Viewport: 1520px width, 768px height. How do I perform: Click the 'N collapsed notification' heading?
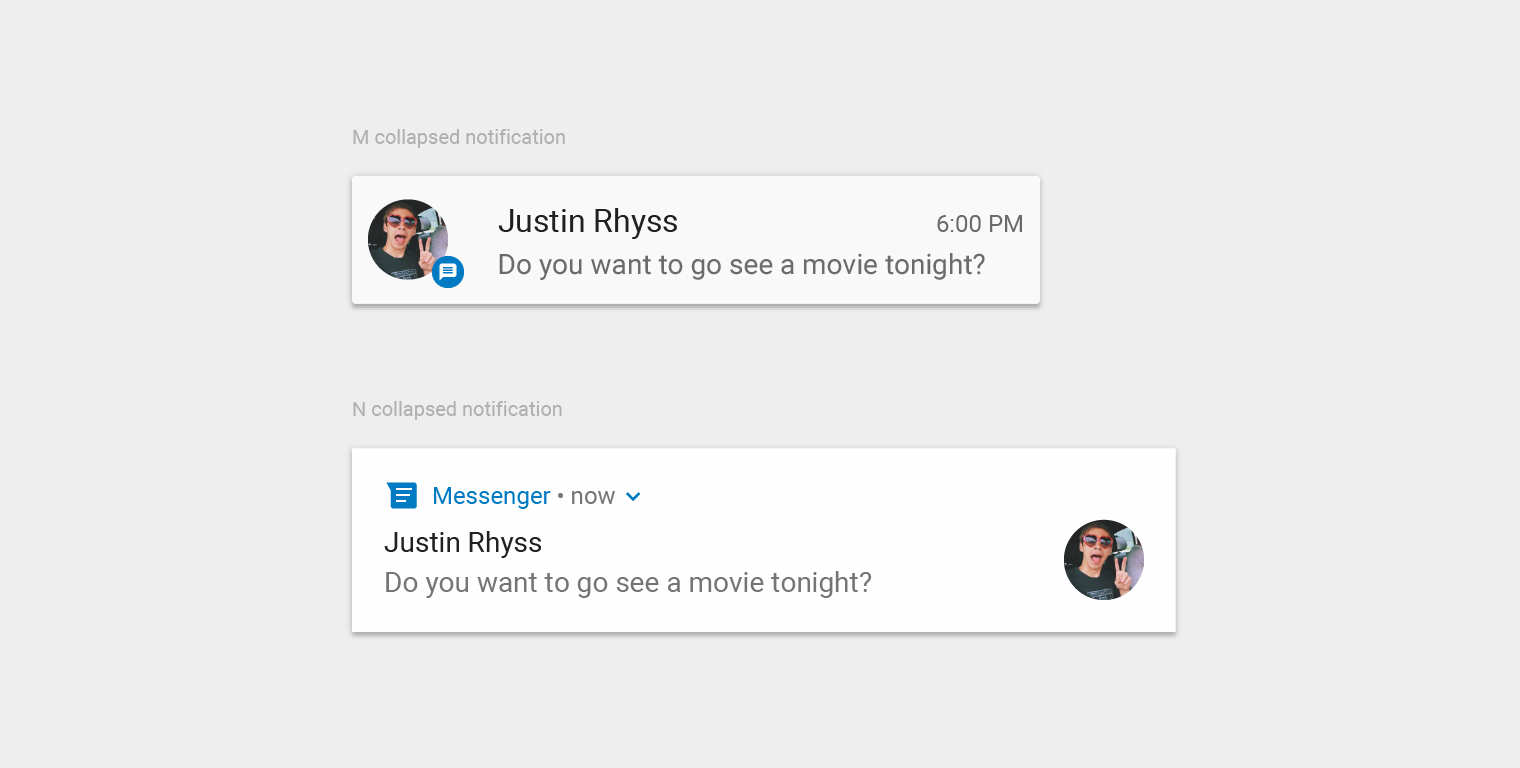(x=457, y=409)
